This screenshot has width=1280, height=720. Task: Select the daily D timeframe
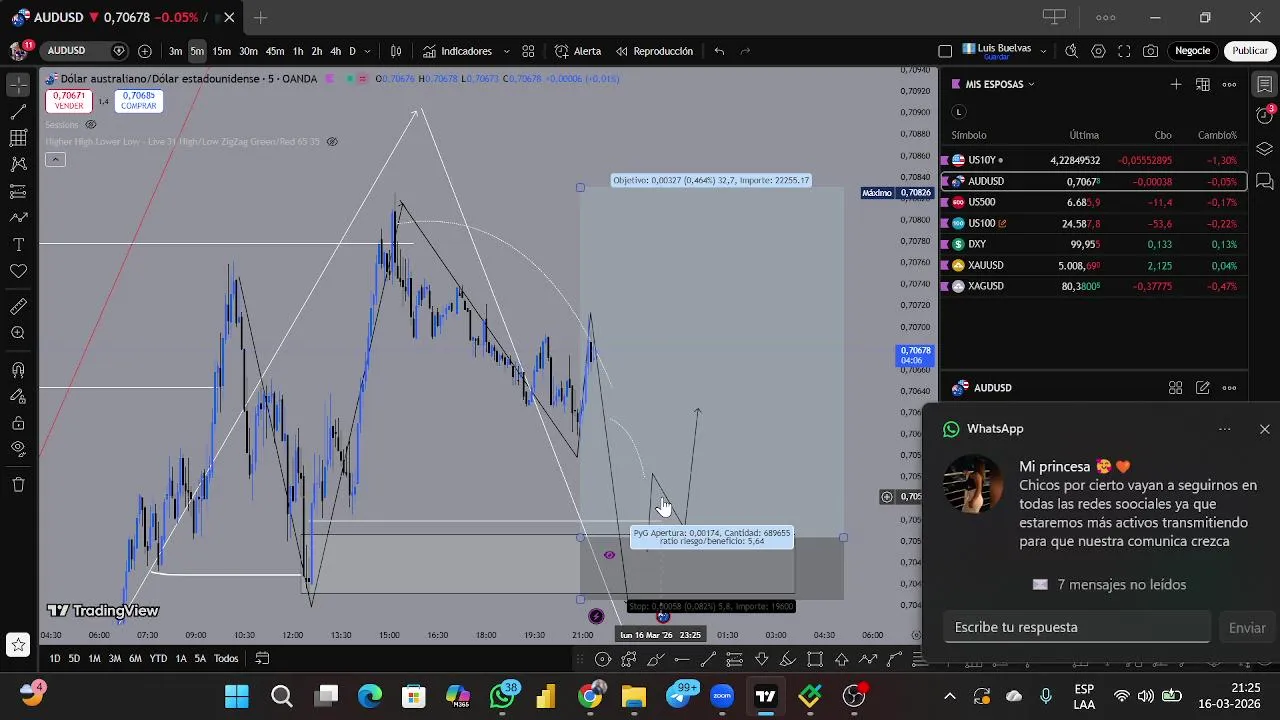352,51
